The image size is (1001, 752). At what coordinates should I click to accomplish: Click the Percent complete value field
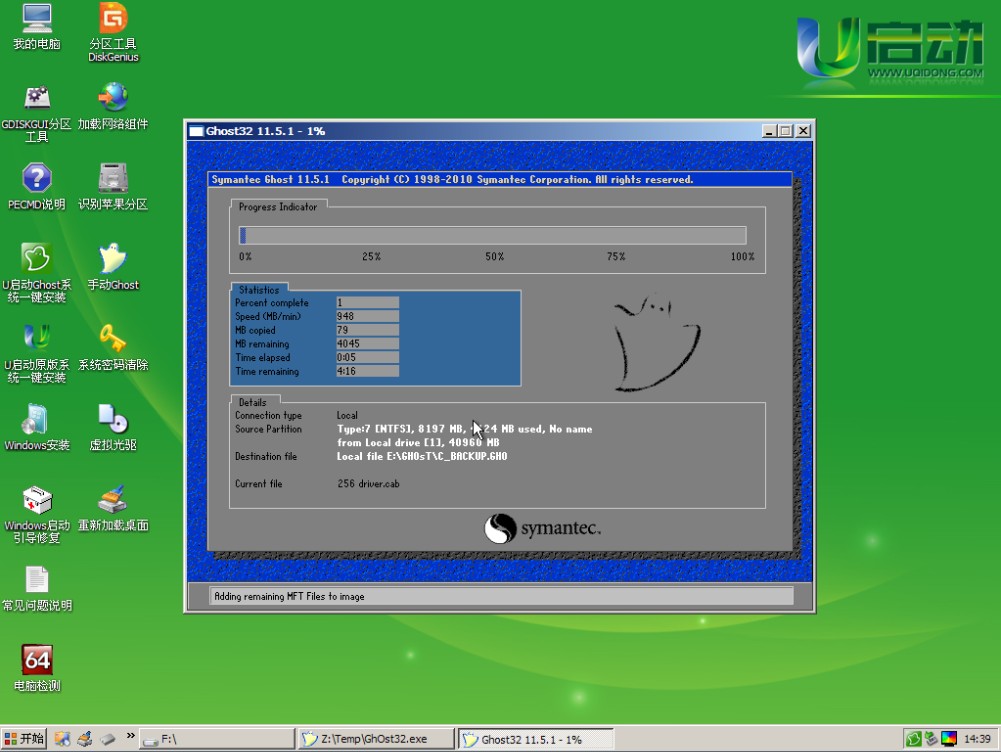tap(367, 303)
